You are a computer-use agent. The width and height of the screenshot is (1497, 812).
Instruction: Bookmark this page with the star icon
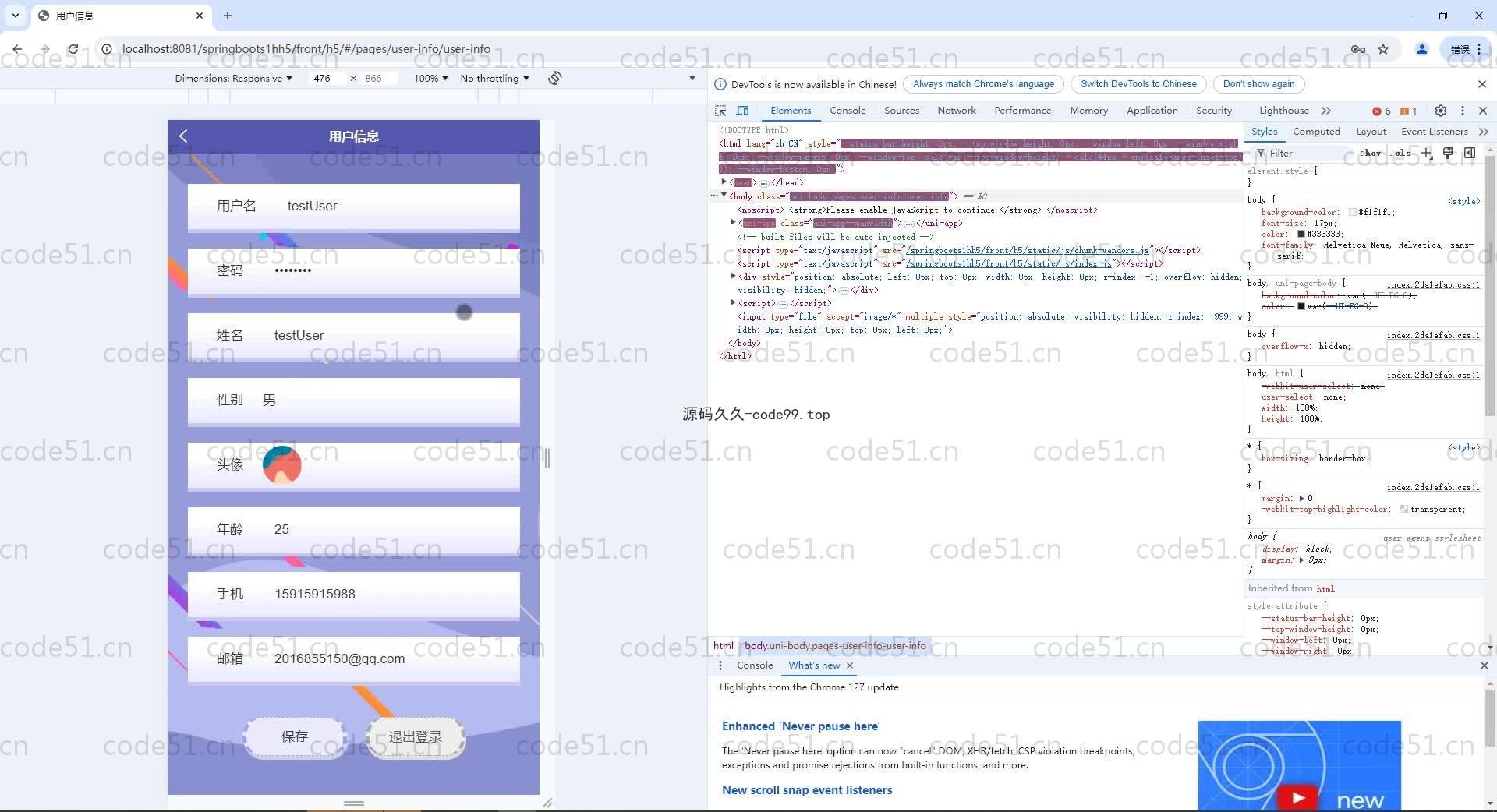click(1383, 49)
